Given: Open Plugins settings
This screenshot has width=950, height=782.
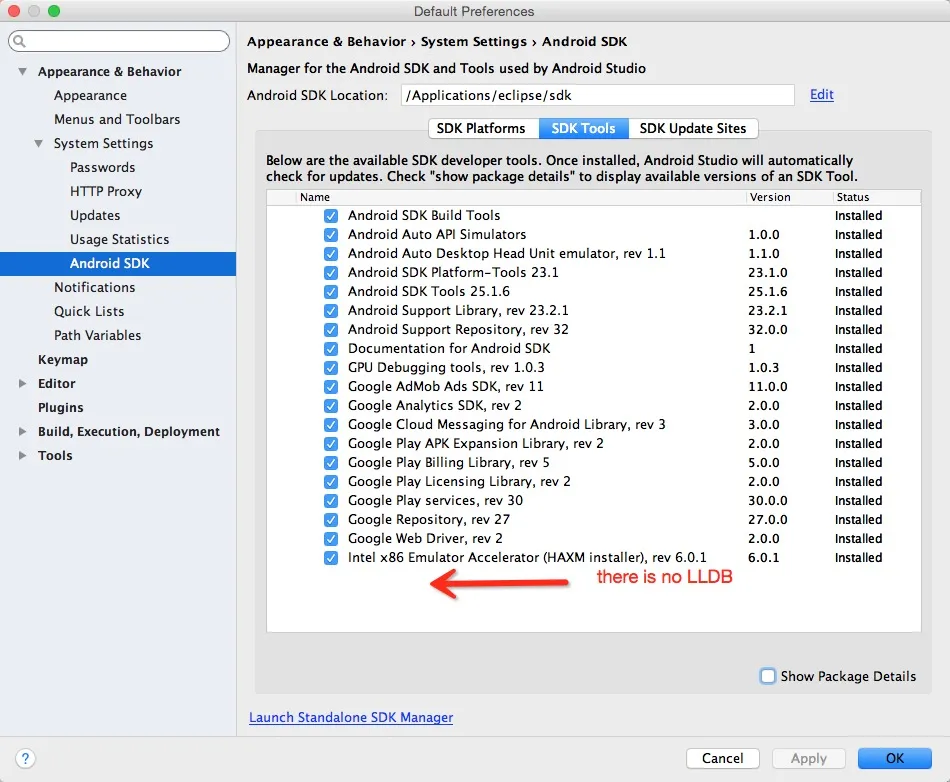Looking at the screenshot, I should [x=61, y=408].
